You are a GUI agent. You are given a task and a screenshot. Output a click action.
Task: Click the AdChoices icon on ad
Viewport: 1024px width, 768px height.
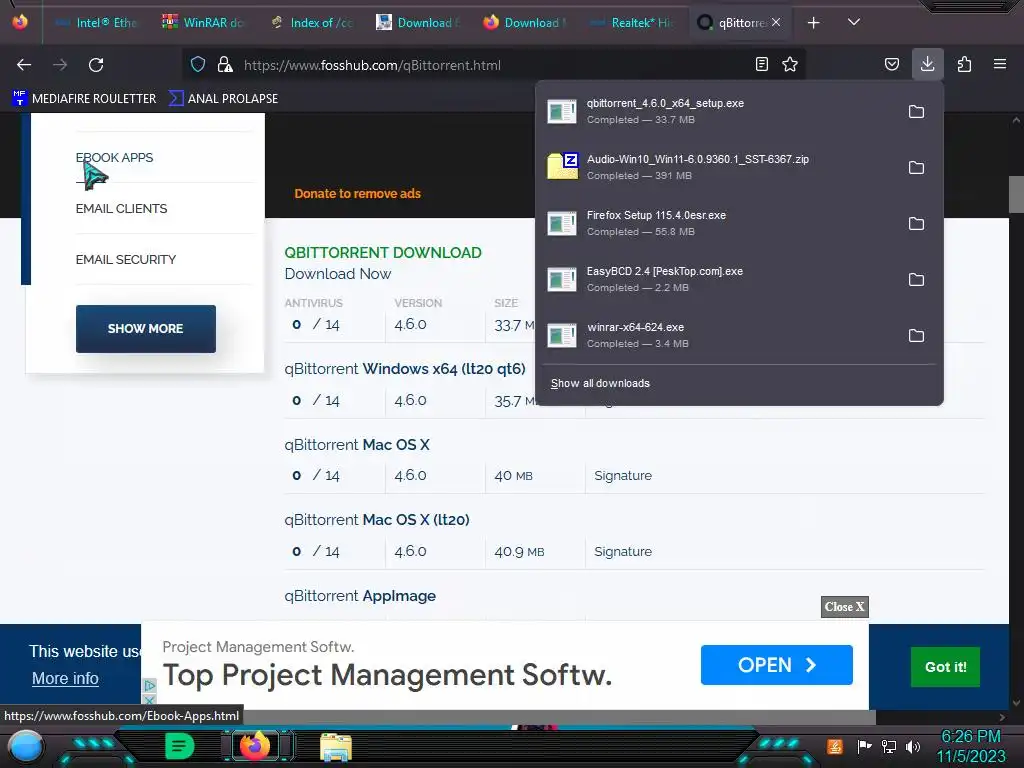point(150,686)
